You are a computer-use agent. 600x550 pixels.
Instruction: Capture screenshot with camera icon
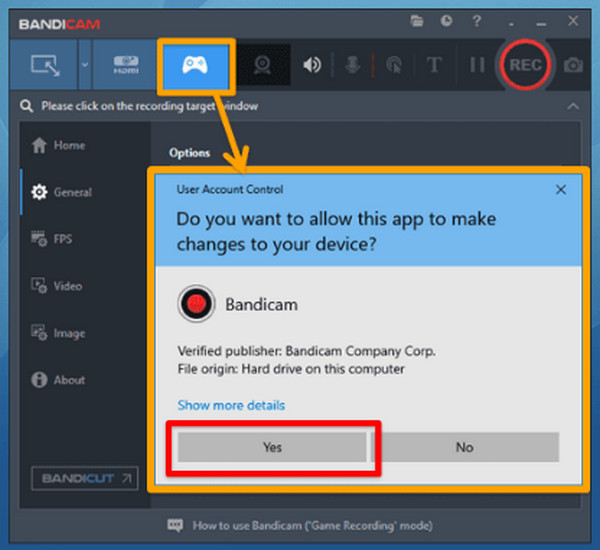pos(573,65)
